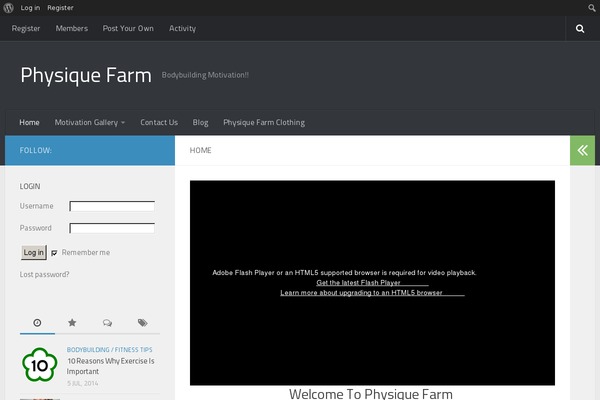Open the Contact Us page
The height and width of the screenshot is (400, 600).
pos(159,122)
